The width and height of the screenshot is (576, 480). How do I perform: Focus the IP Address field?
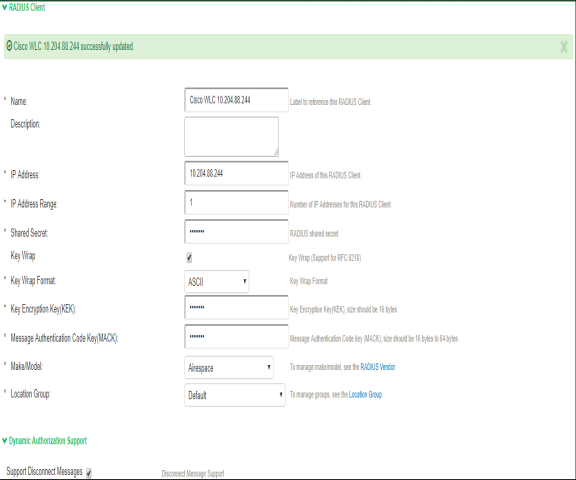[x=236, y=173]
